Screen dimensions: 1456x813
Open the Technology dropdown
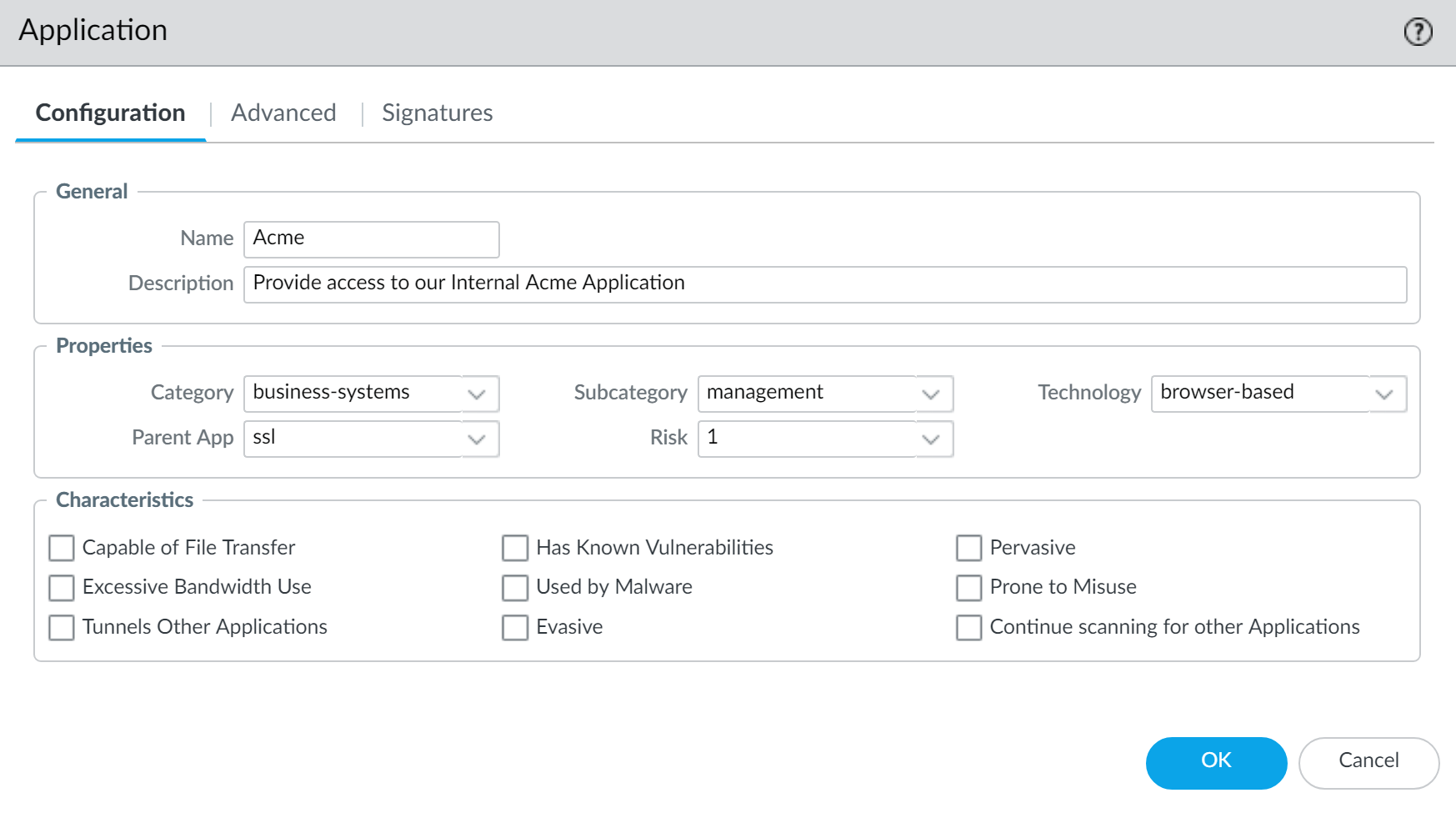coord(1384,394)
